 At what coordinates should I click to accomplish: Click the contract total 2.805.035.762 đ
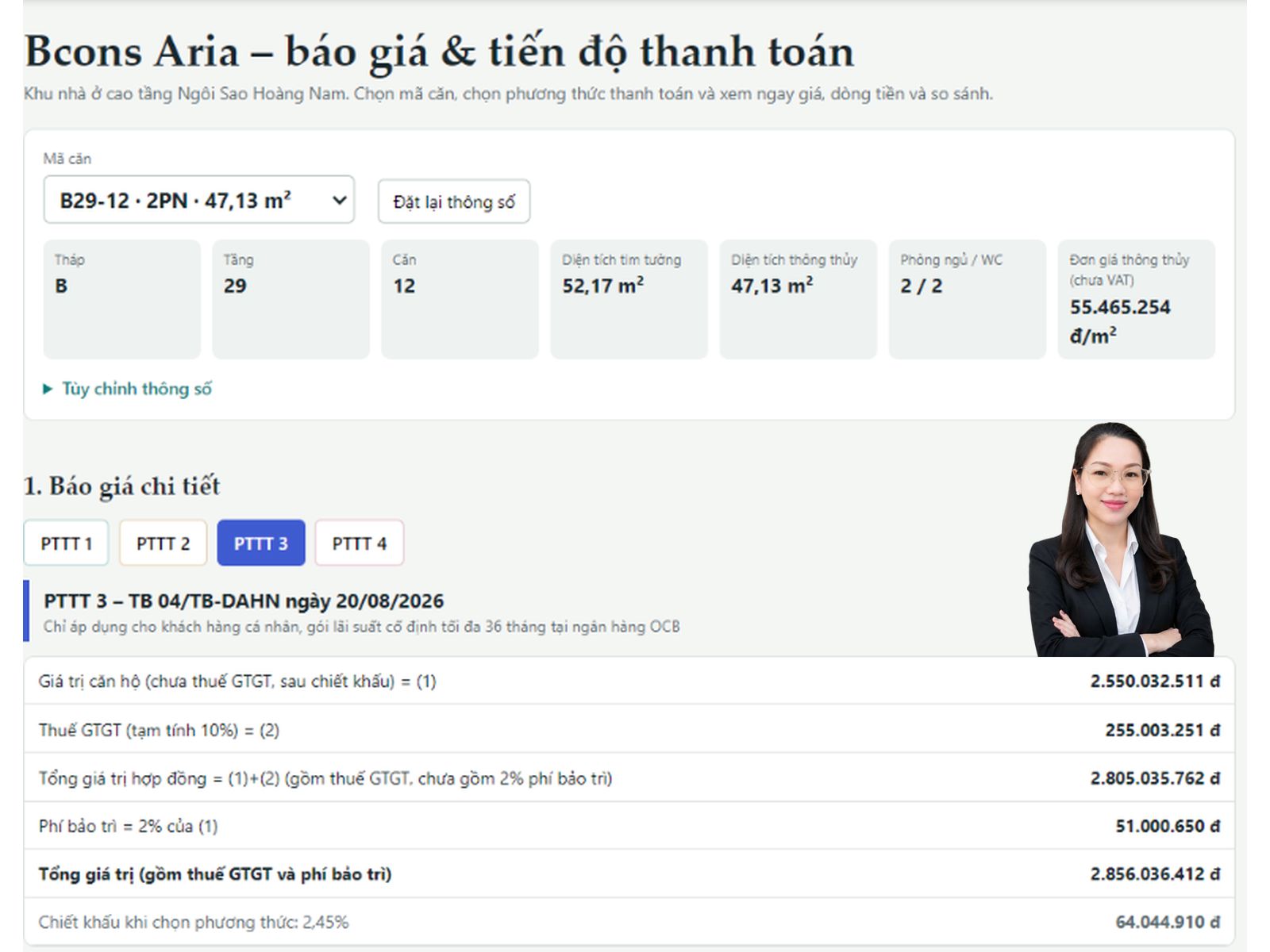(x=1155, y=778)
